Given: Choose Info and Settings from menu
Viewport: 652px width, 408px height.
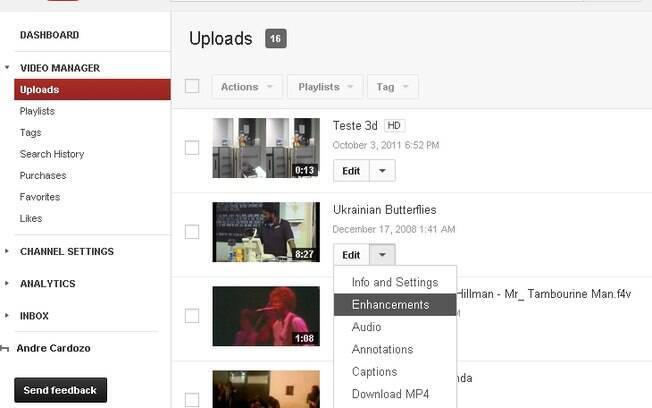Looking at the screenshot, I should [395, 282].
